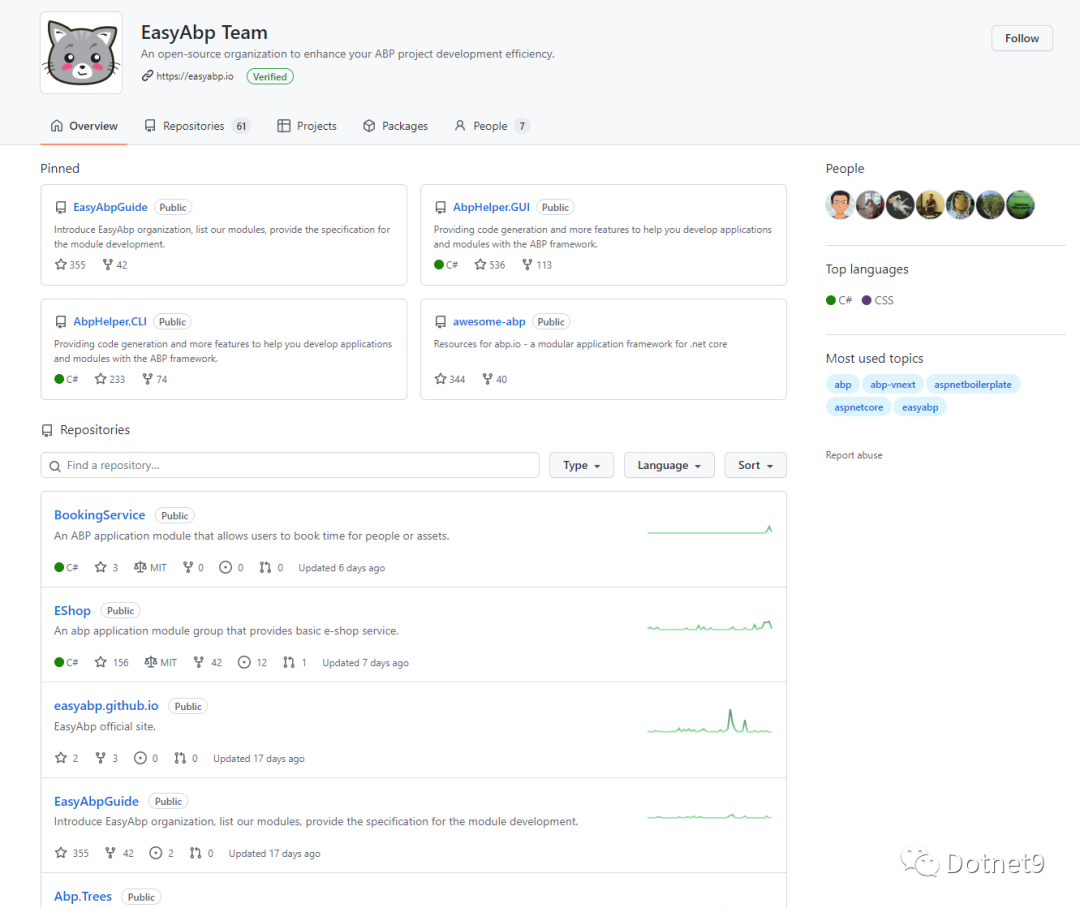Click the Verified badge
The width and height of the screenshot is (1080, 908).
tap(270, 76)
